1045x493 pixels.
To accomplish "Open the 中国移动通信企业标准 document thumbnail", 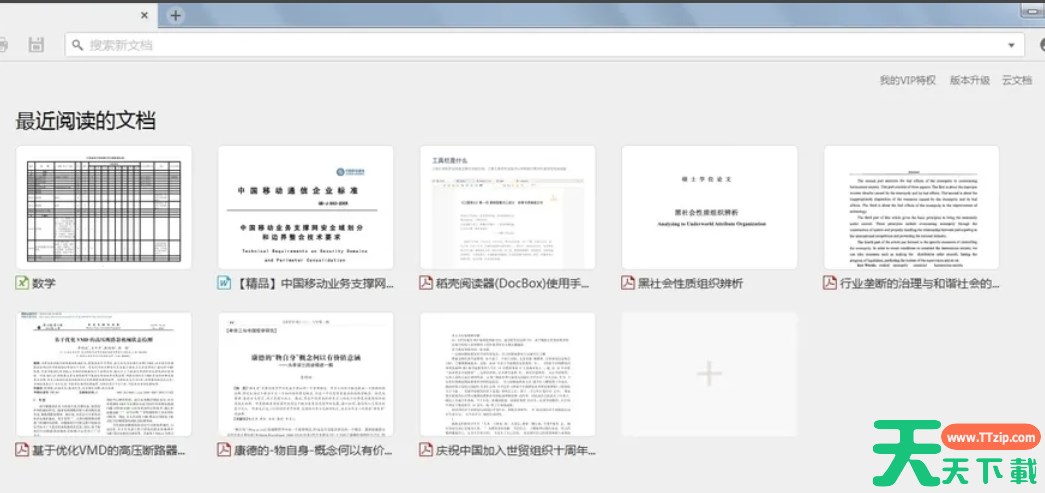I will coord(305,207).
